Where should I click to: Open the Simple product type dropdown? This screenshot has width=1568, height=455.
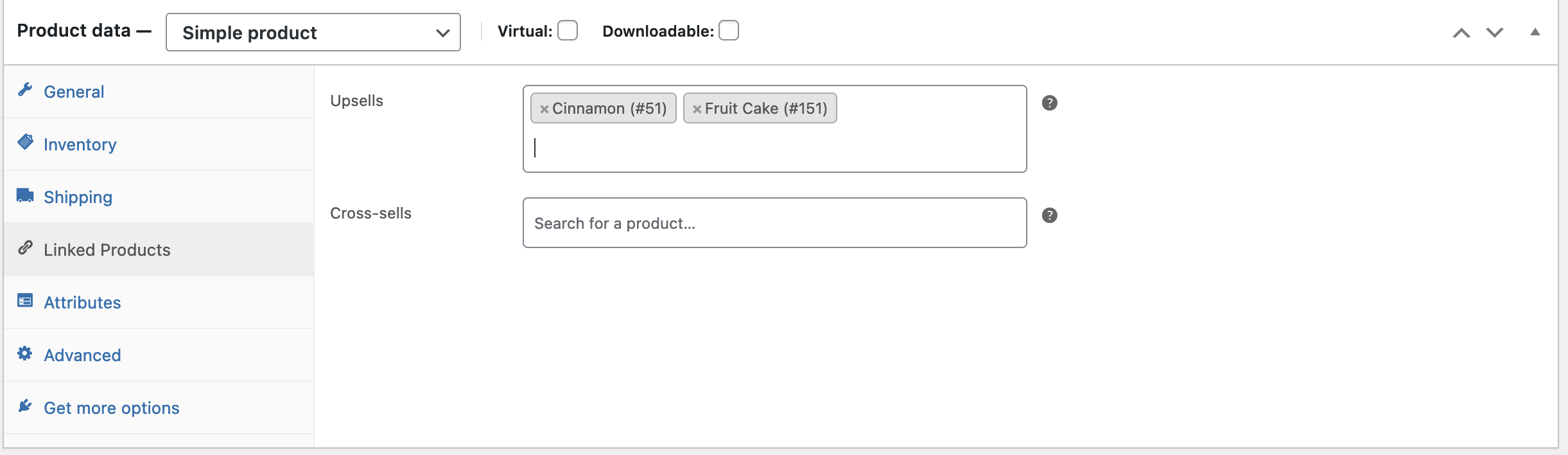(x=313, y=32)
